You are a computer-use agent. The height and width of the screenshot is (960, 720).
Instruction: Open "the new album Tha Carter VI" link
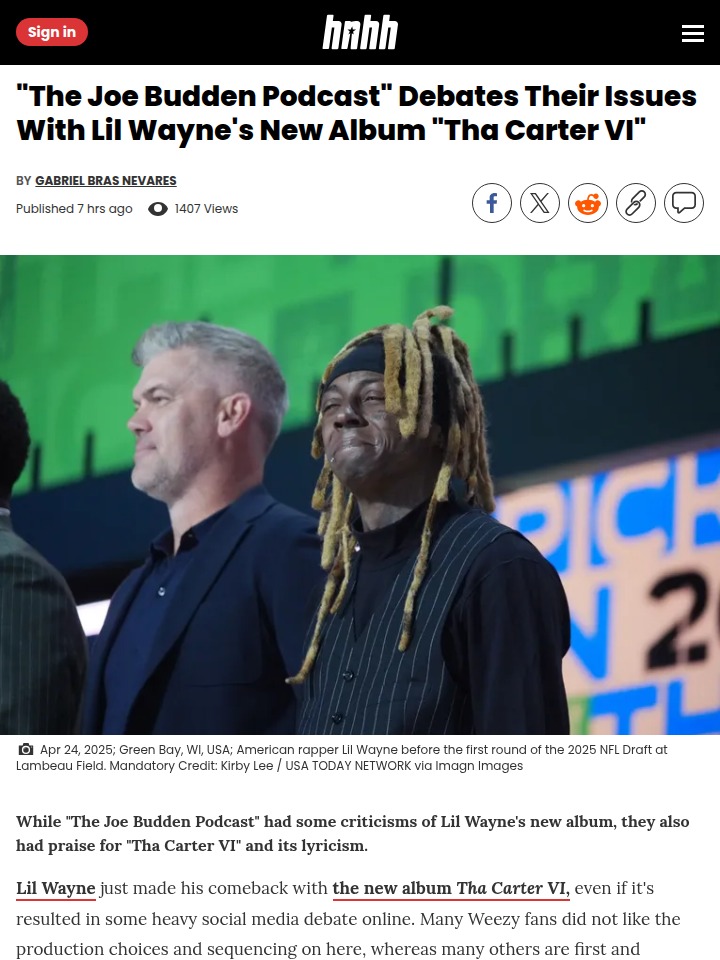click(451, 888)
